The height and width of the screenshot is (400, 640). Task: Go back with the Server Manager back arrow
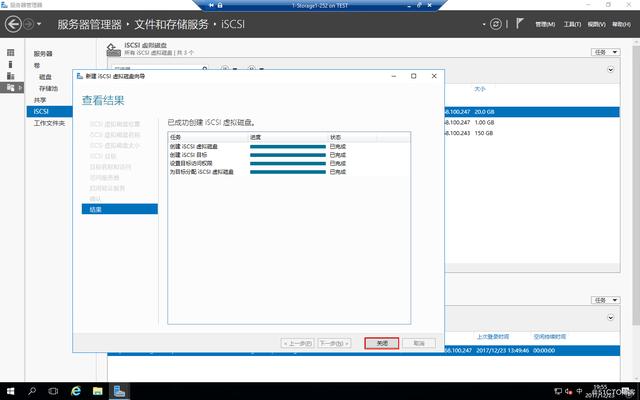coord(13,24)
